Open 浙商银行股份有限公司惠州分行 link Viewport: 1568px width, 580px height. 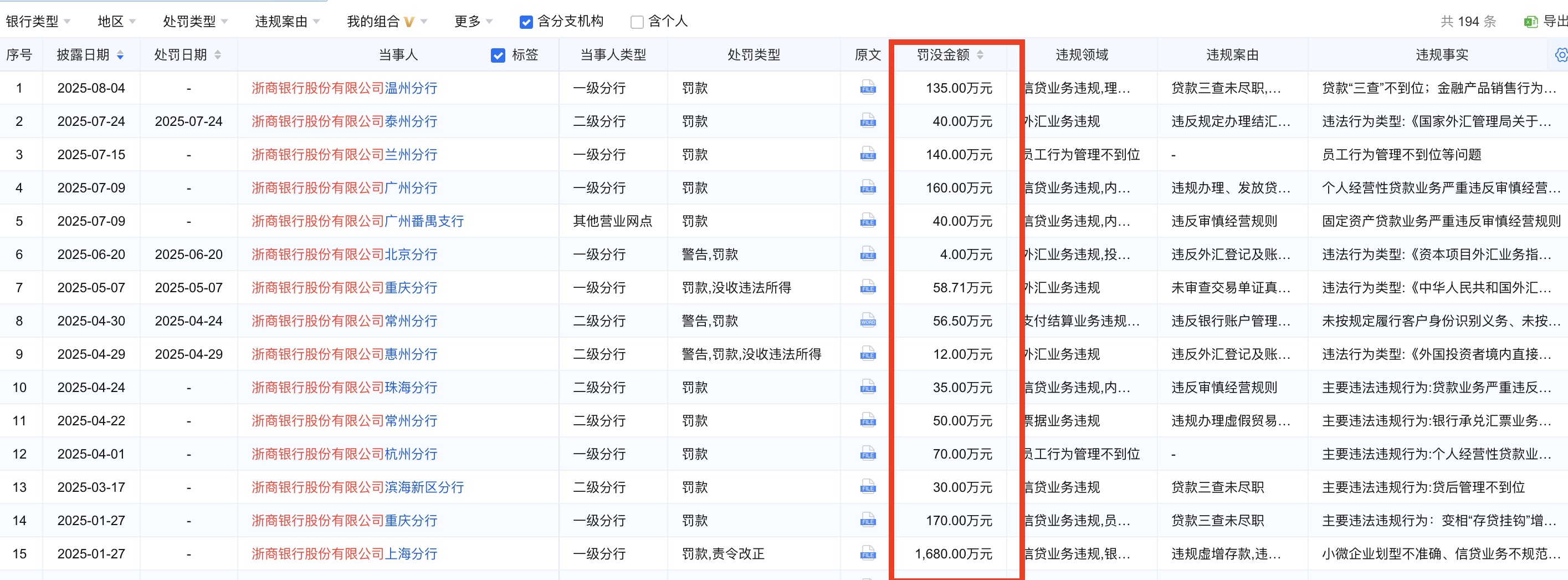tap(345, 354)
